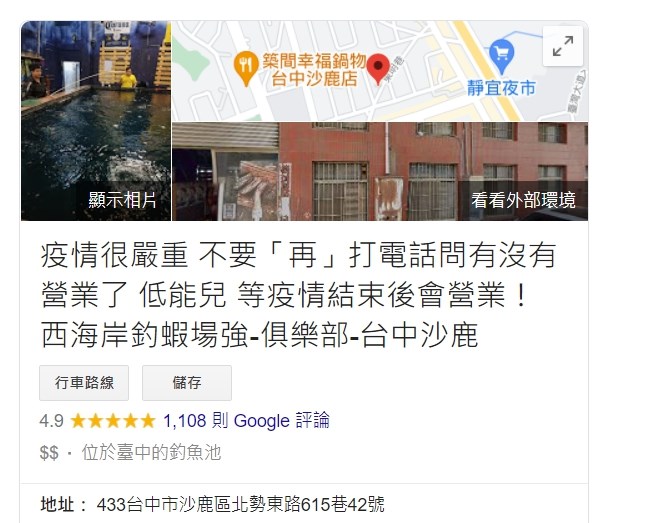Viewport: 660px width, 523px height.
Task: Click the five-star rating icons
Action: point(113,421)
